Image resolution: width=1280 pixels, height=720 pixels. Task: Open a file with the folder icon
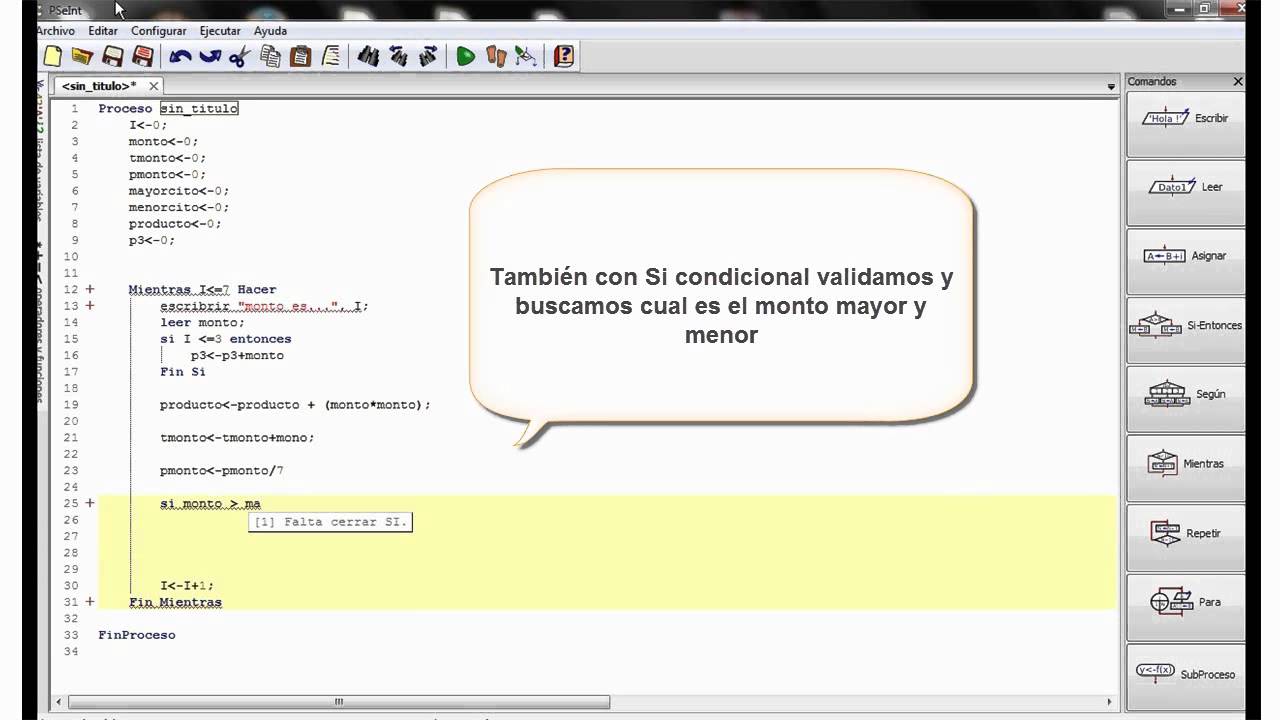point(82,56)
